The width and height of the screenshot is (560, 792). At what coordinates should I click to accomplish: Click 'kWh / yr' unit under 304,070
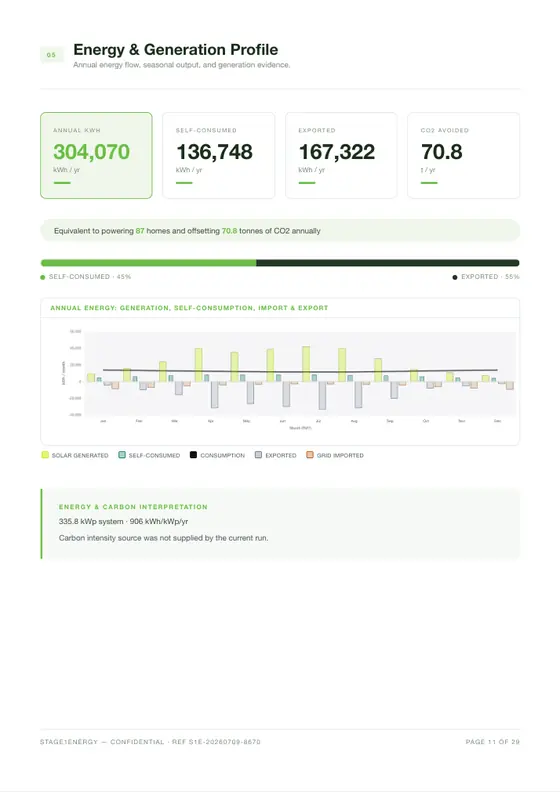point(67,170)
